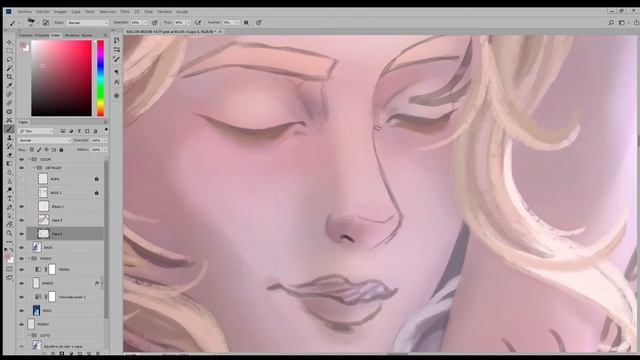Open the Ventana menu
640x360 pixels.
pyautogui.click(x=164, y=11)
